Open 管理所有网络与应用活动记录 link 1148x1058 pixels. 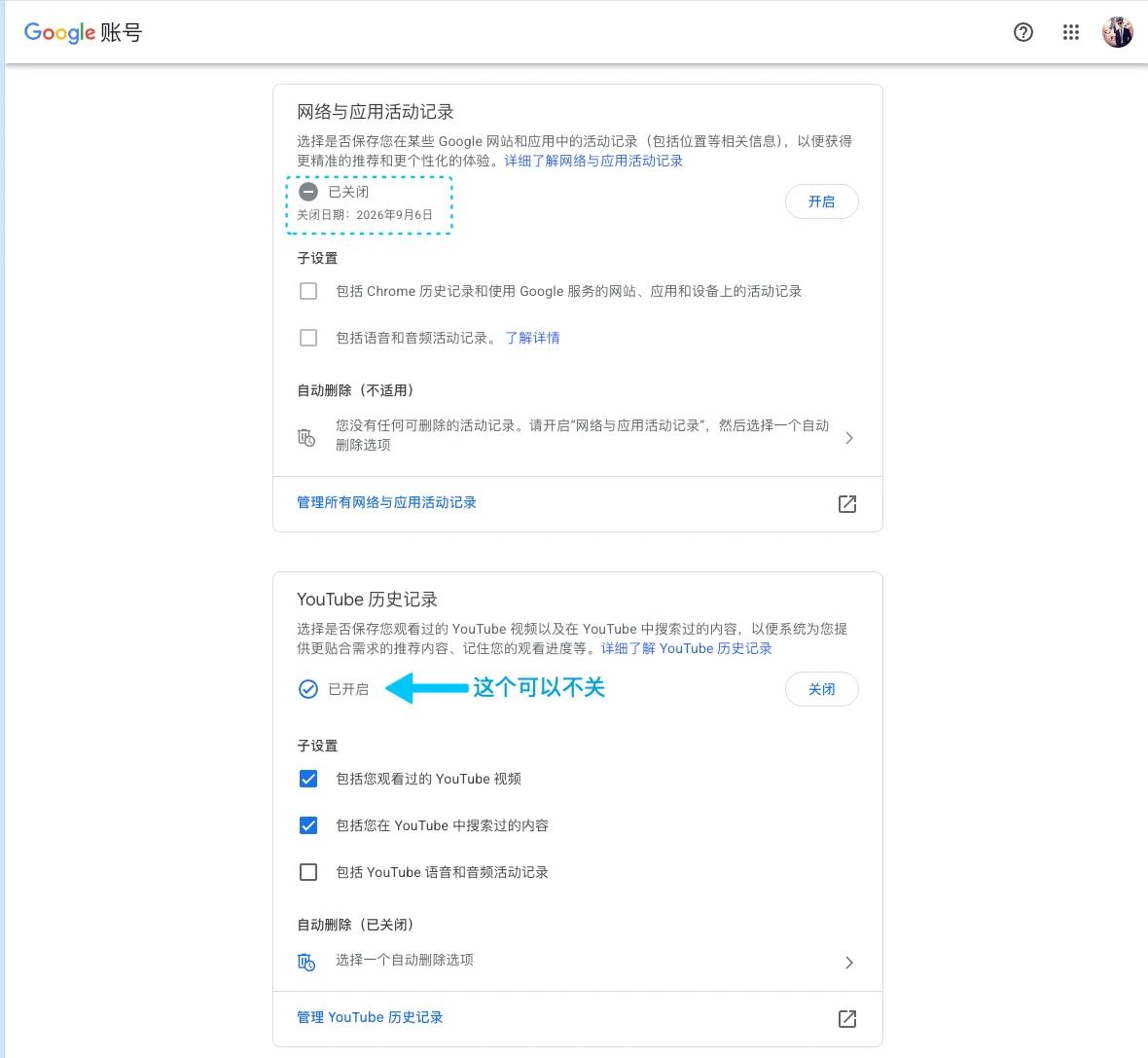(386, 502)
